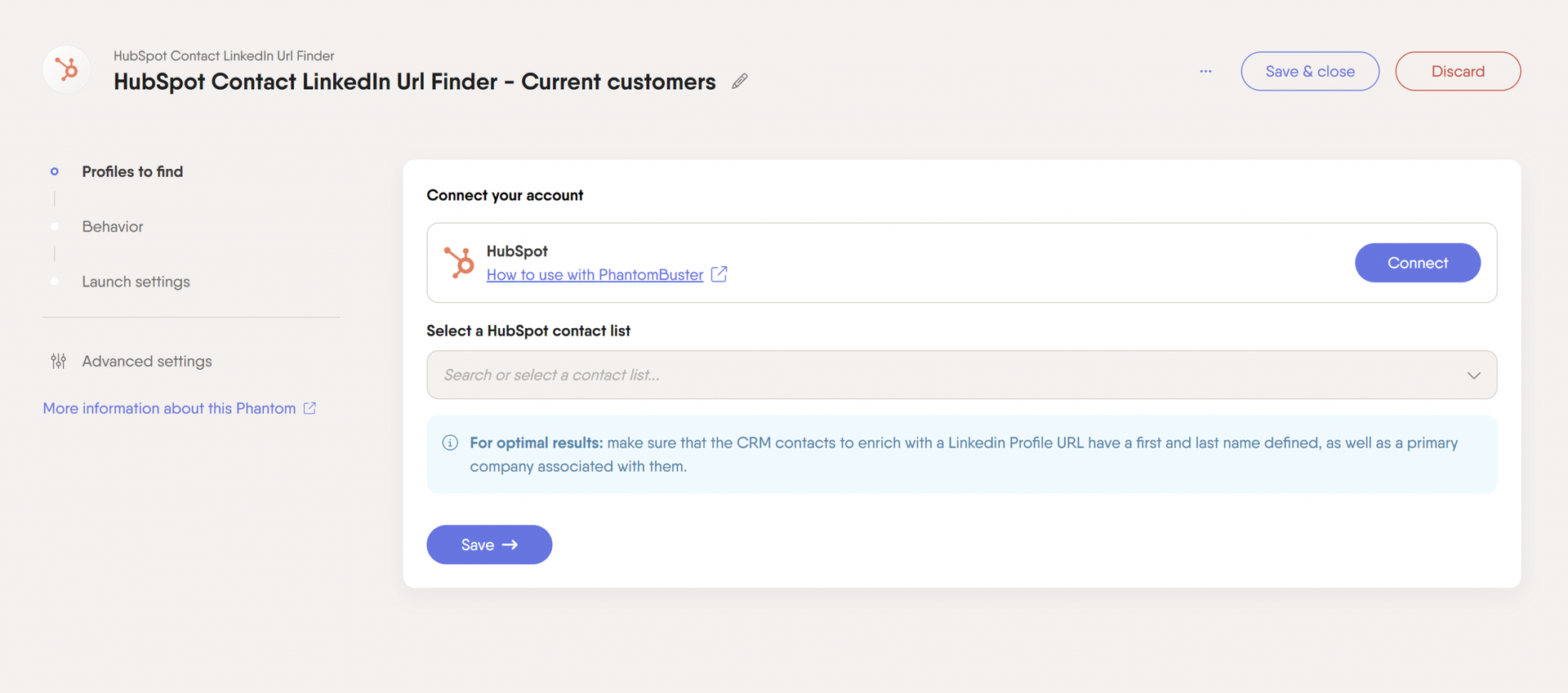This screenshot has width=1568, height=693.
Task: Click the info icon in the optimal results banner
Action: [450, 442]
